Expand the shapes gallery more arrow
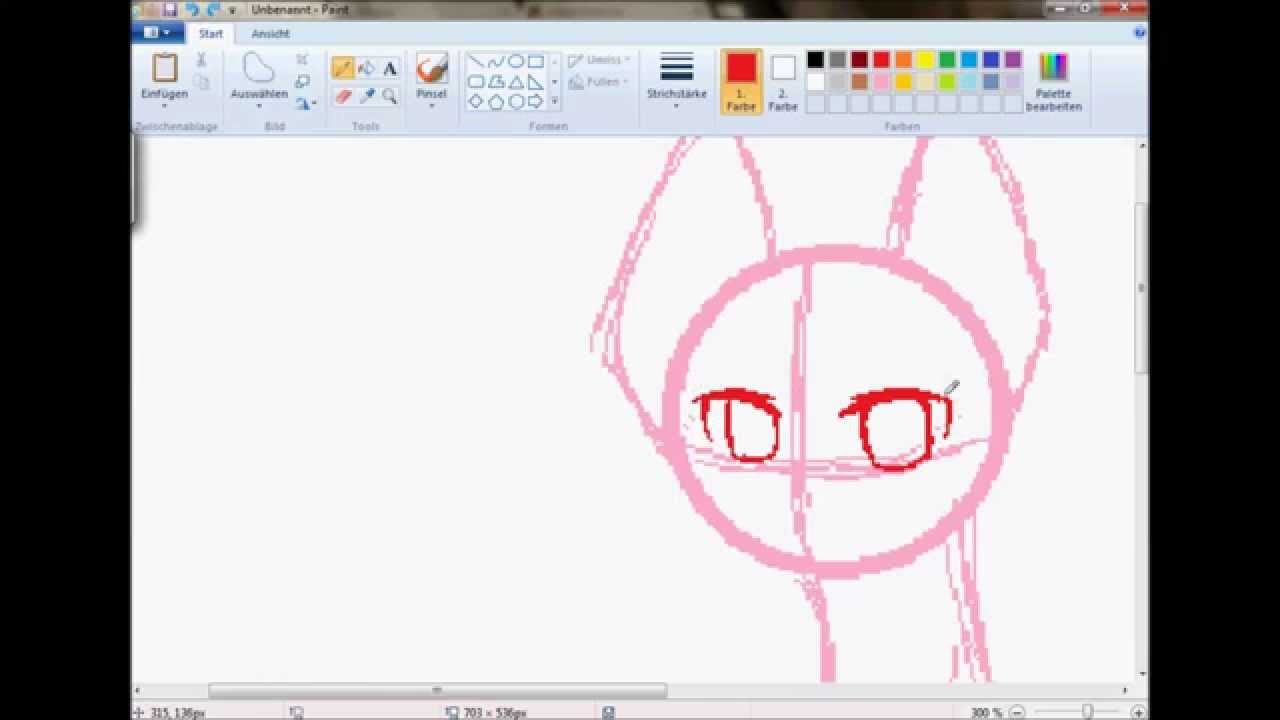1280x720 pixels. pos(554,101)
